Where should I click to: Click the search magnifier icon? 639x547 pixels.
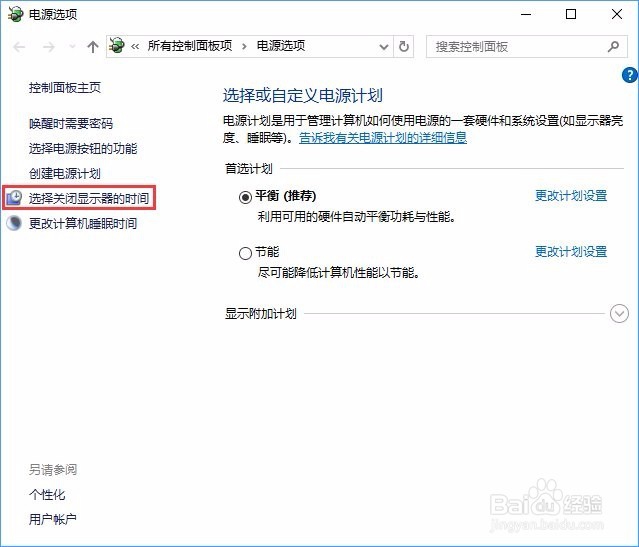613,46
